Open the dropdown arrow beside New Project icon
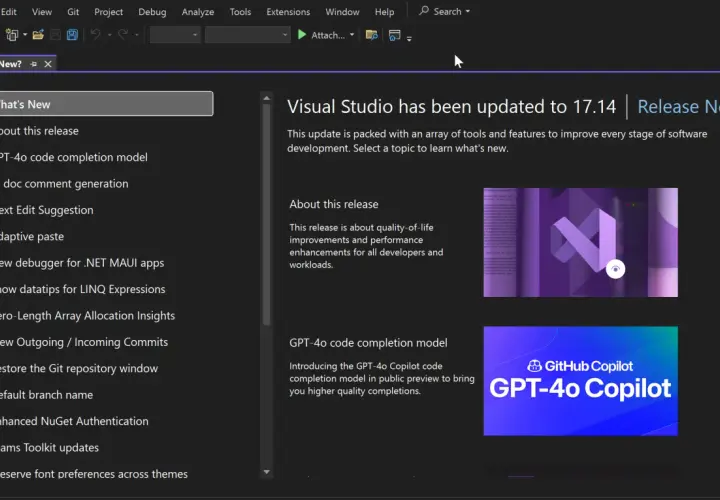The height and width of the screenshot is (500, 720). pos(25,35)
